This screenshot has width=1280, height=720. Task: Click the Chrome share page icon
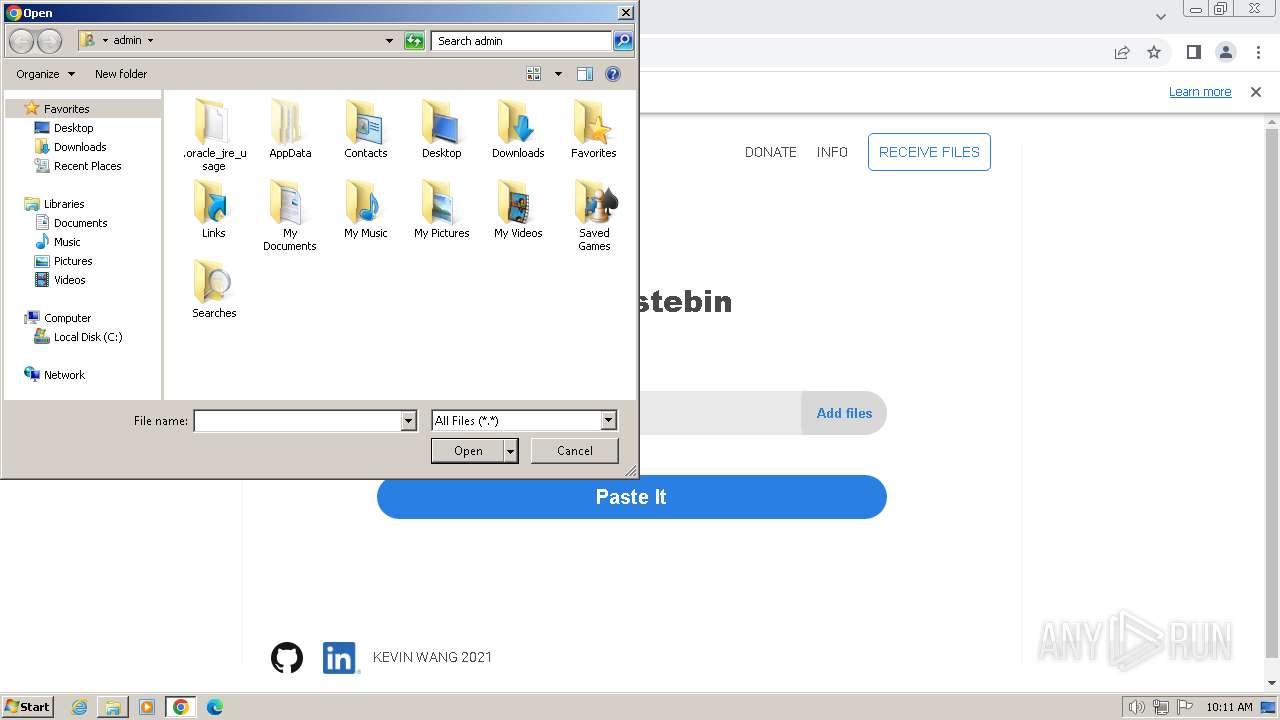click(x=1122, y=52)
